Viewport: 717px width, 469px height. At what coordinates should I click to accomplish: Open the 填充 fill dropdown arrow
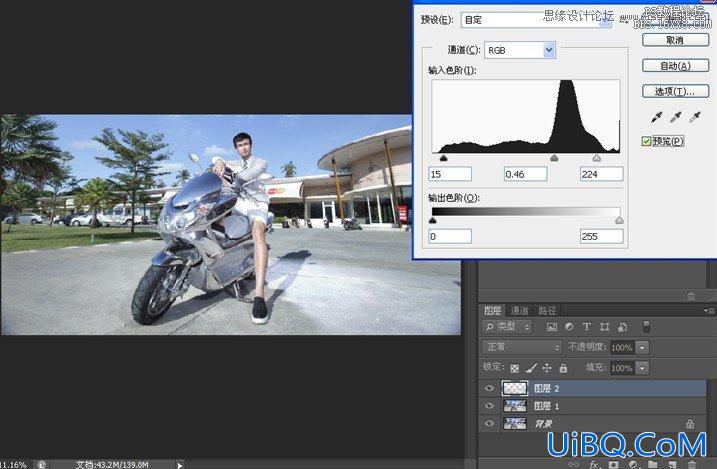pos(642,368)
